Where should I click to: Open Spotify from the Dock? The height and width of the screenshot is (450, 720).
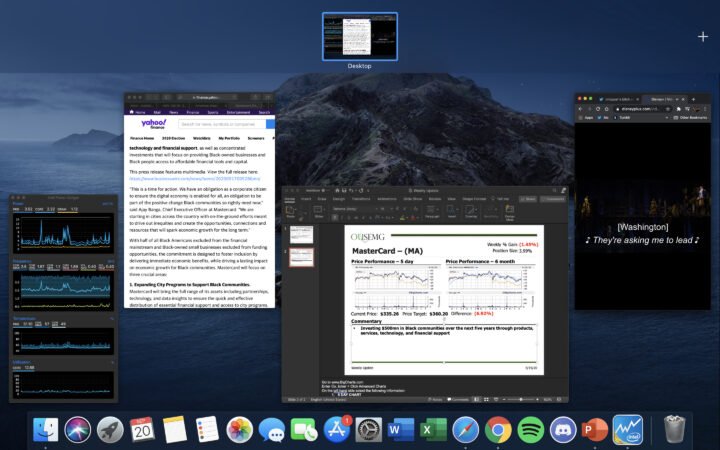(x=530, y=430)
